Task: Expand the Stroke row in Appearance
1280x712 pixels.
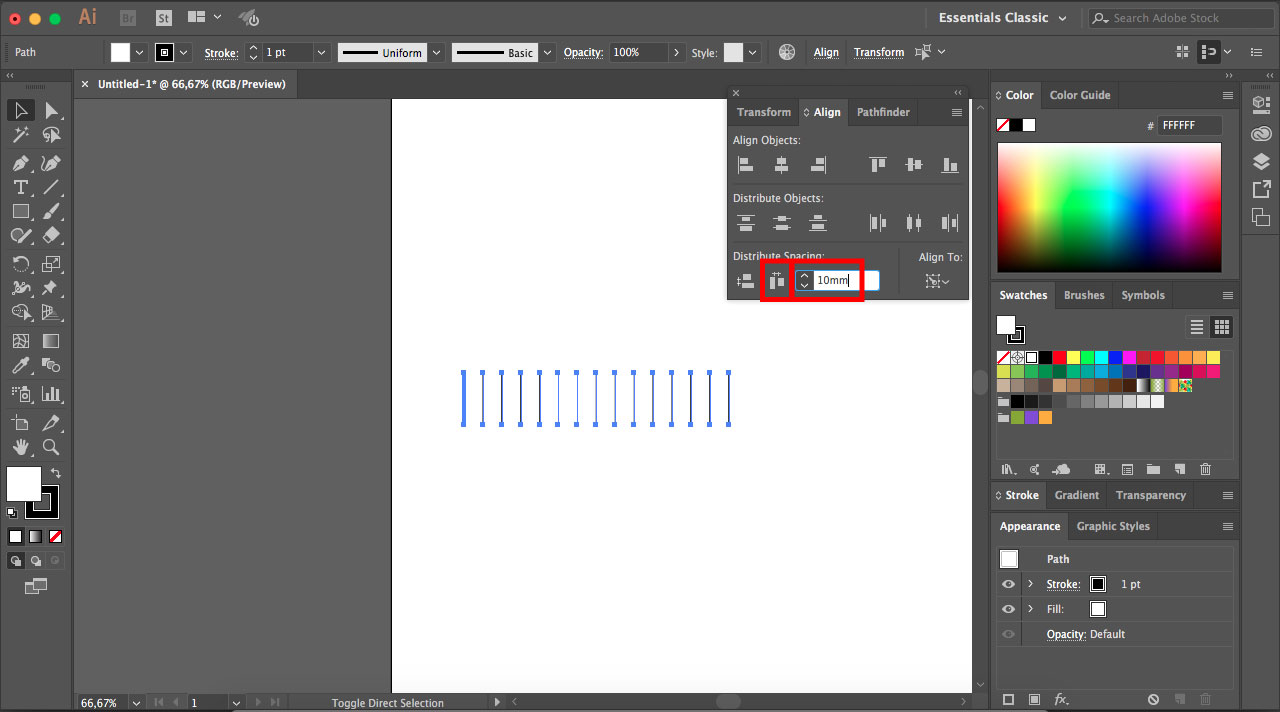Action: pos(1030,584)
